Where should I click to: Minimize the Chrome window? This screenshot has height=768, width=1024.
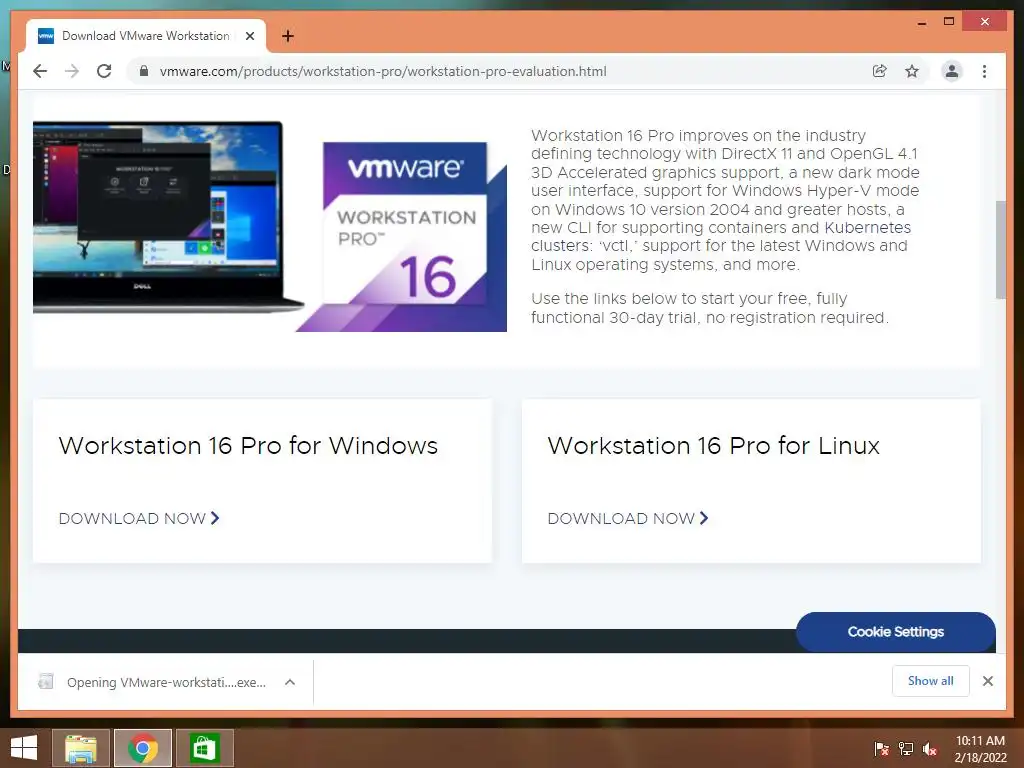click(x=921, y=22)
